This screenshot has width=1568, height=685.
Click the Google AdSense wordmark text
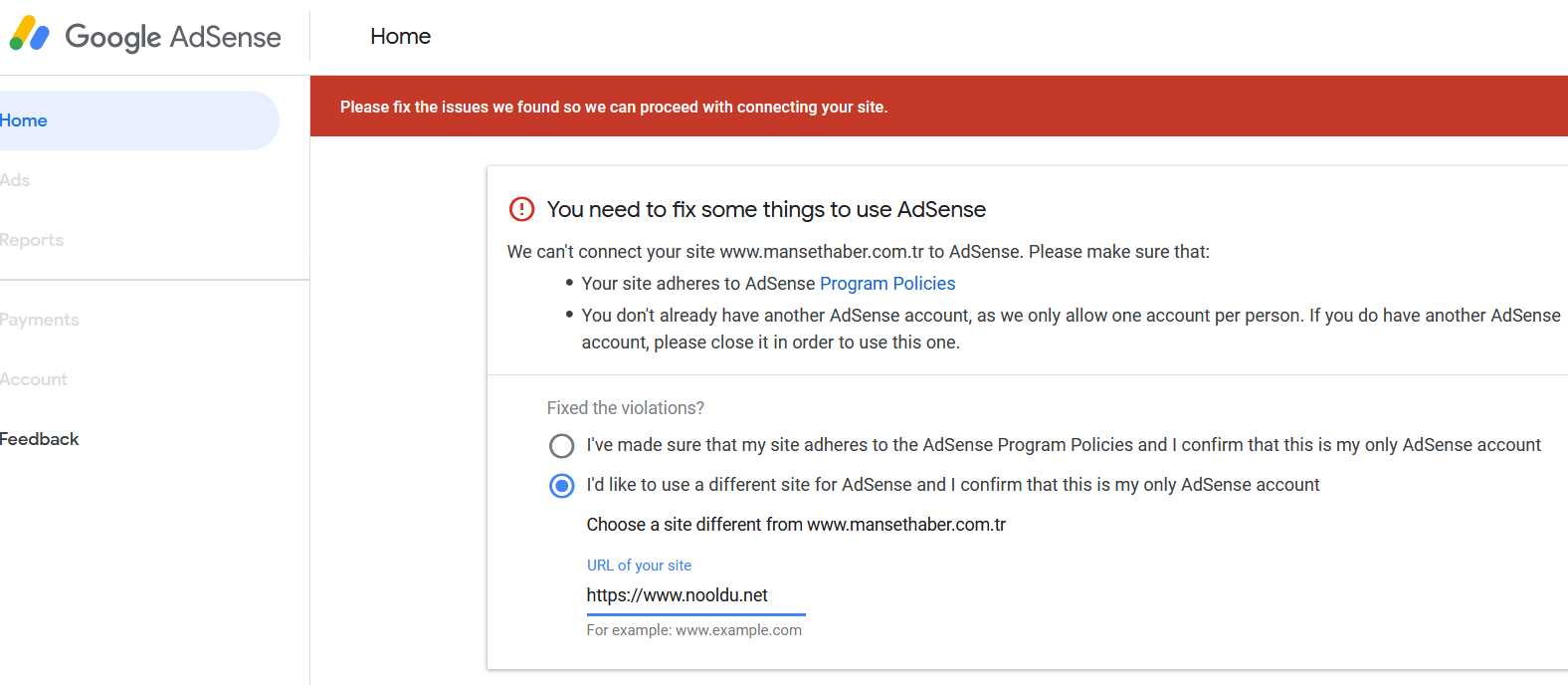coord(173,37)
